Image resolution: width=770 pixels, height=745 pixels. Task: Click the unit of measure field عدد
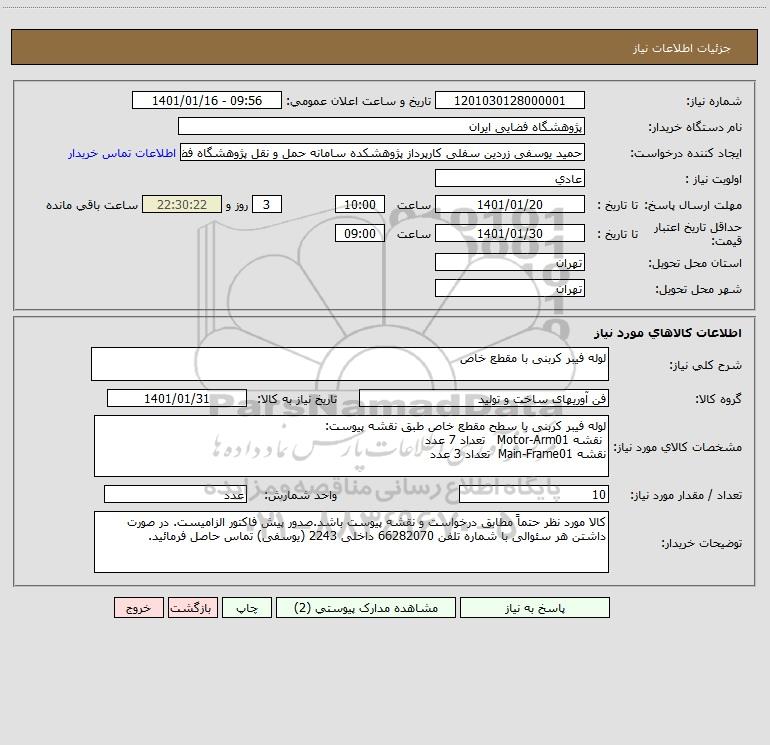[x=175, y=495]
